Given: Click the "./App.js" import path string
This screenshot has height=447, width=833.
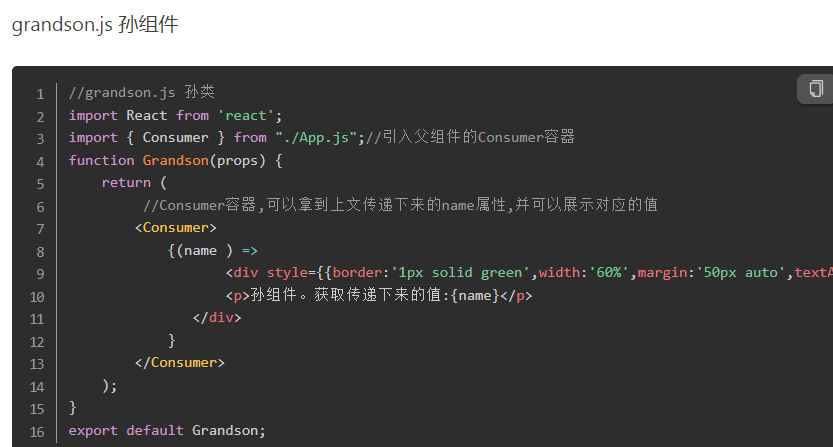Looking at the screenshot, I should tap(316, 138).
